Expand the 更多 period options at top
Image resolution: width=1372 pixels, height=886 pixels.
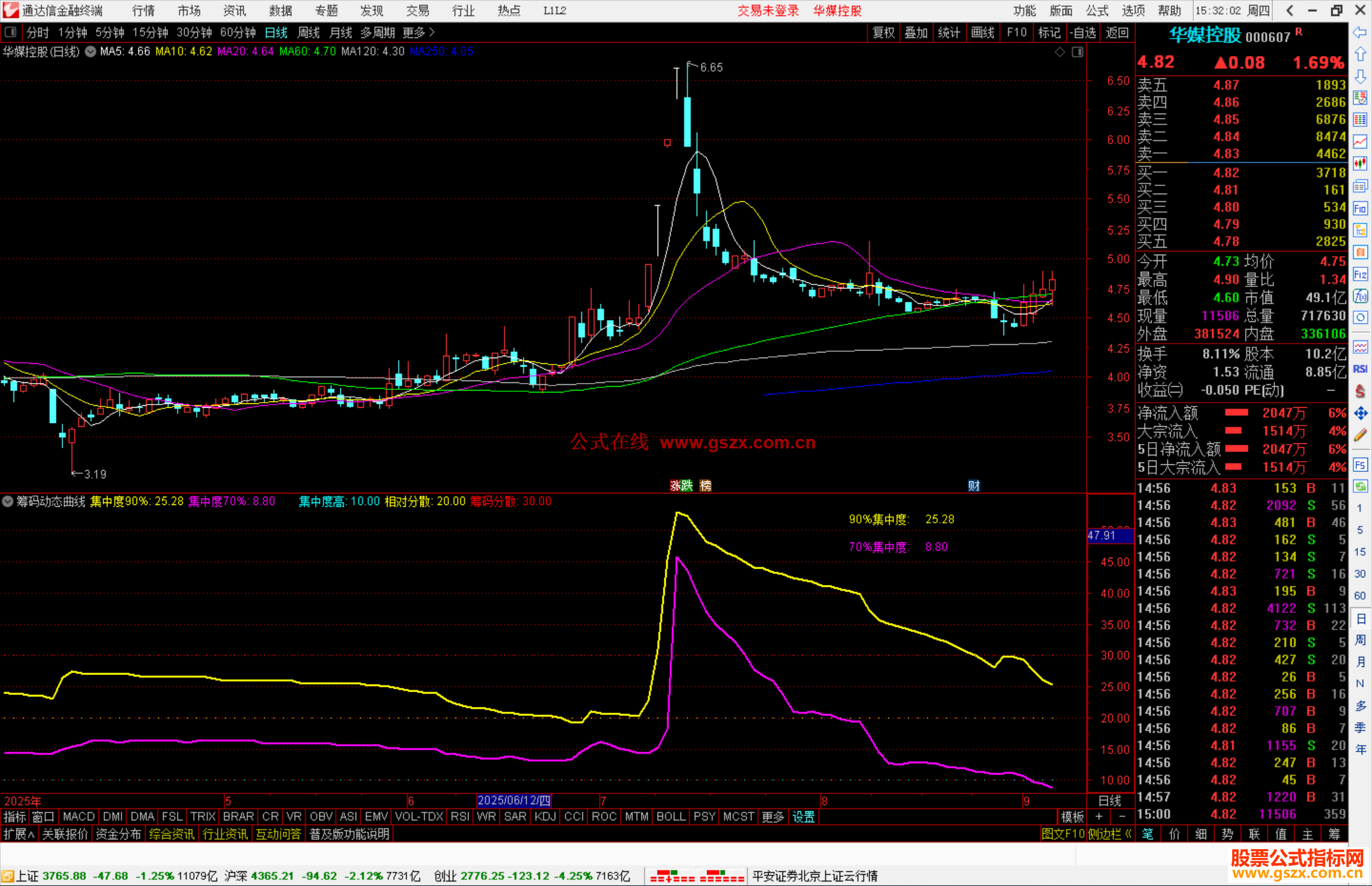[x=419, y=32]
